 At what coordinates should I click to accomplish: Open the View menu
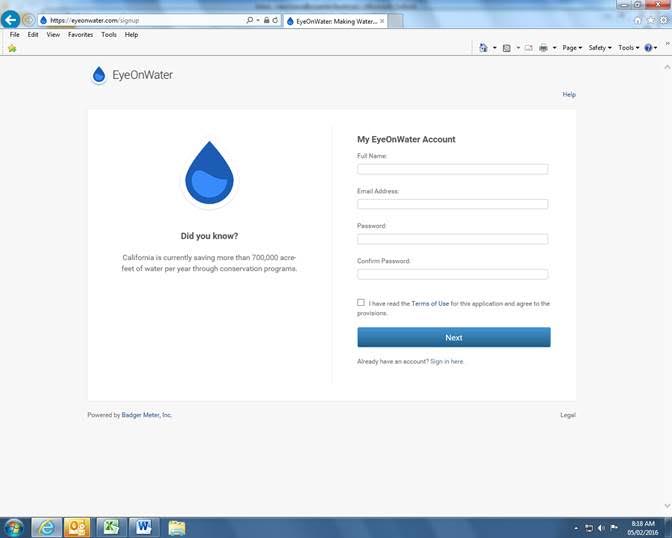click(x=53, y=35)
